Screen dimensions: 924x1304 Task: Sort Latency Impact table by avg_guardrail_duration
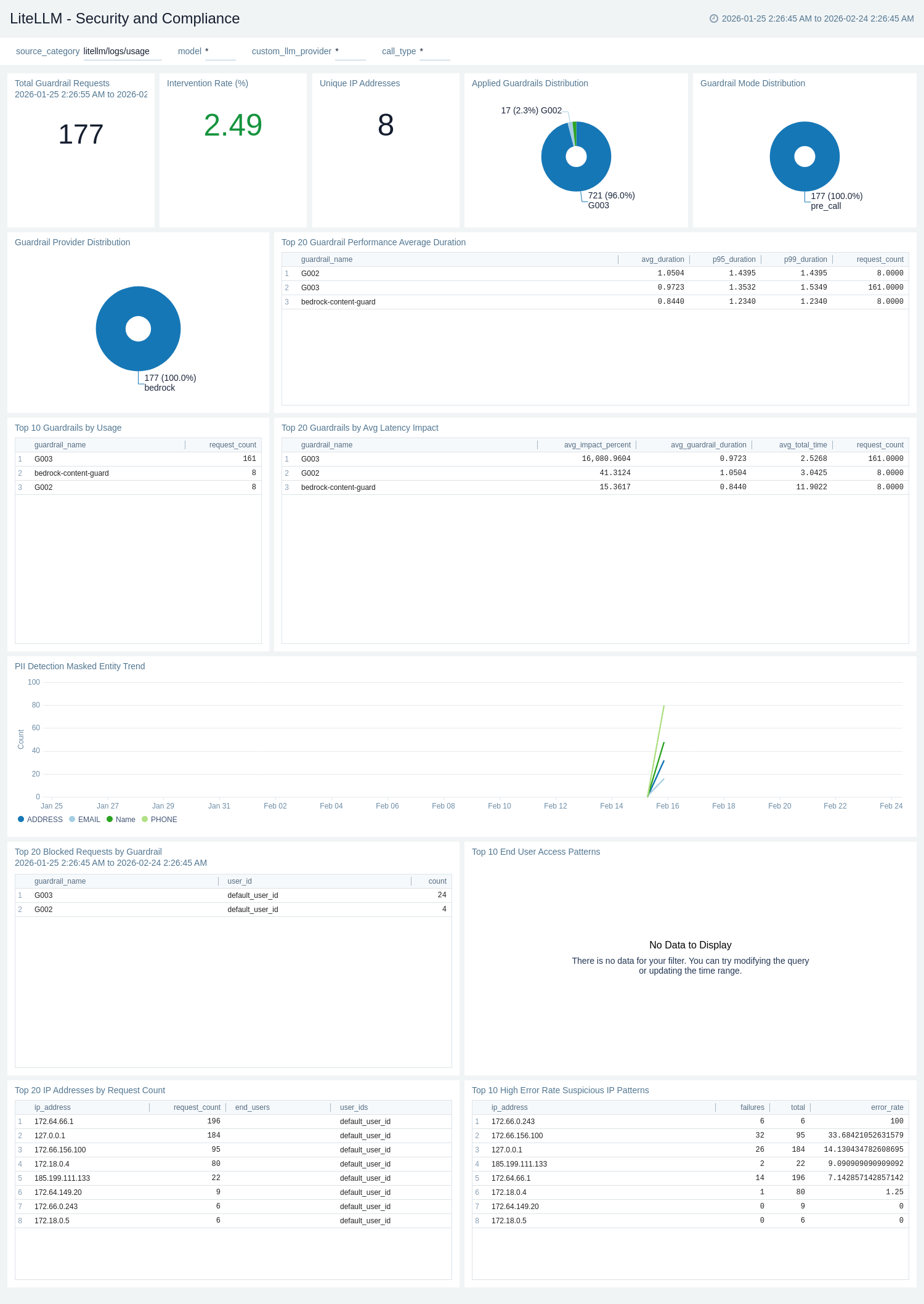(x=708, y=445)
